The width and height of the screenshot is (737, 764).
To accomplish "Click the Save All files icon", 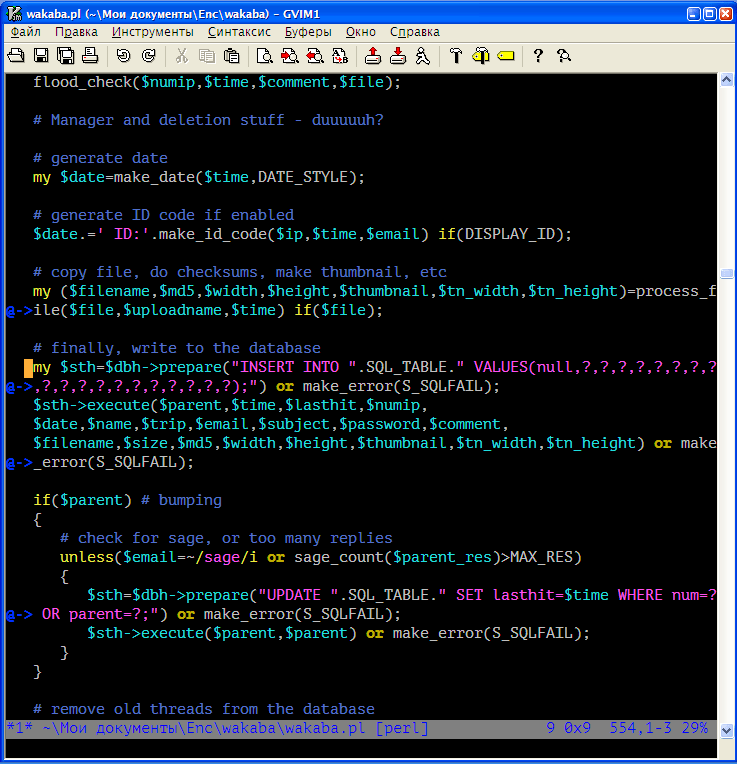I will point(66,56).
